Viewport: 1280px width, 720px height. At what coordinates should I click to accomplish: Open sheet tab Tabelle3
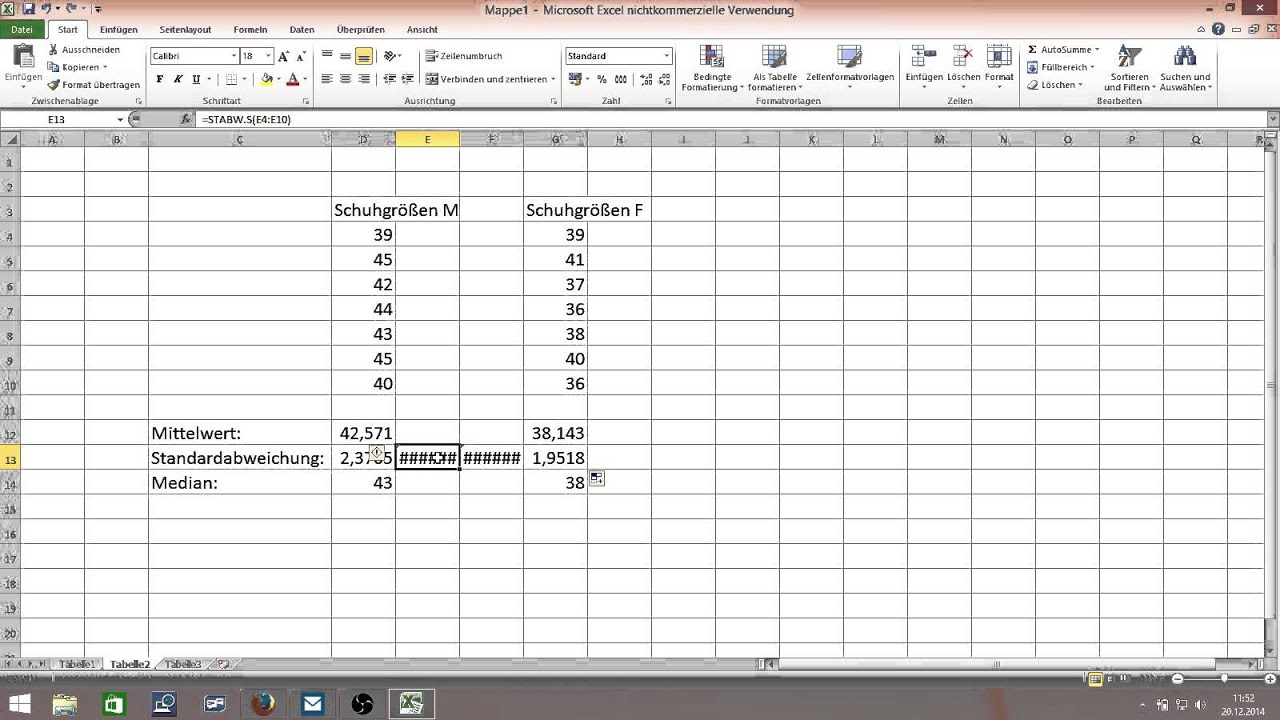[183, 664]
